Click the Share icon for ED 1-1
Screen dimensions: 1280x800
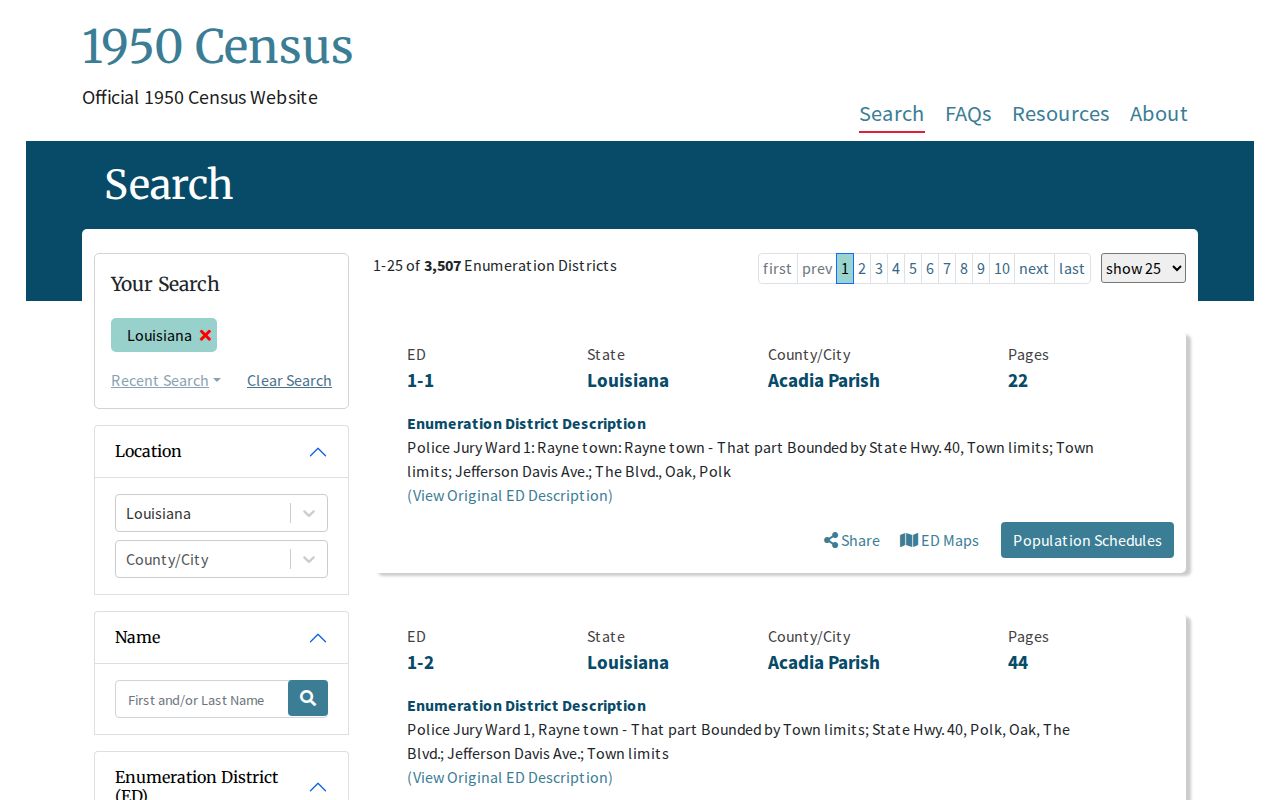click(x=852, y=540)
